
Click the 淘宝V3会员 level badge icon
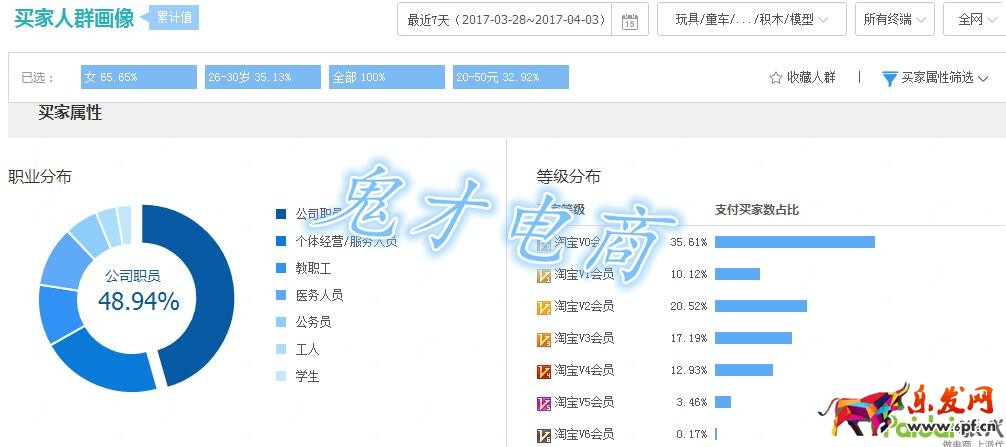(544, 339)
